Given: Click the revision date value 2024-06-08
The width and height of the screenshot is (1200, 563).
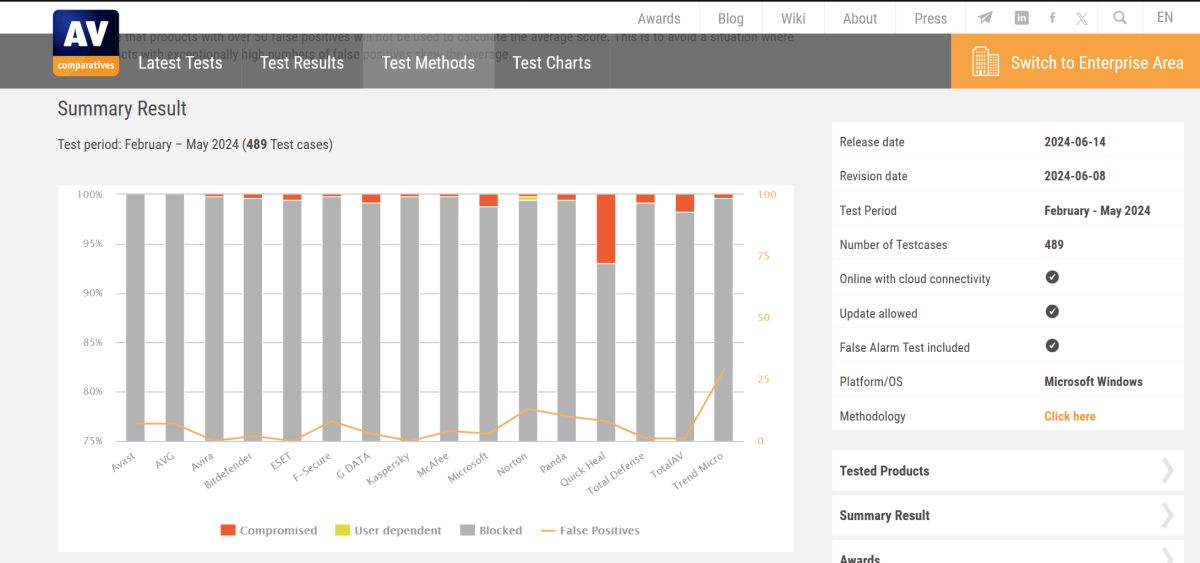Looking at the screenshot, I should (1076, 176).
